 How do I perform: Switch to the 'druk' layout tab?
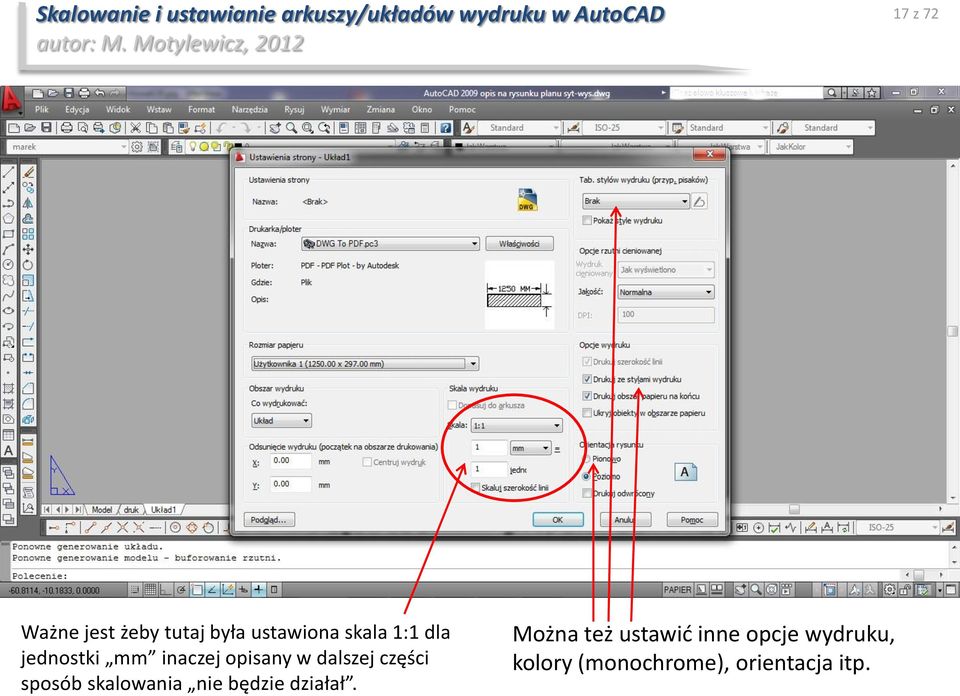click(x=131, y=509)
